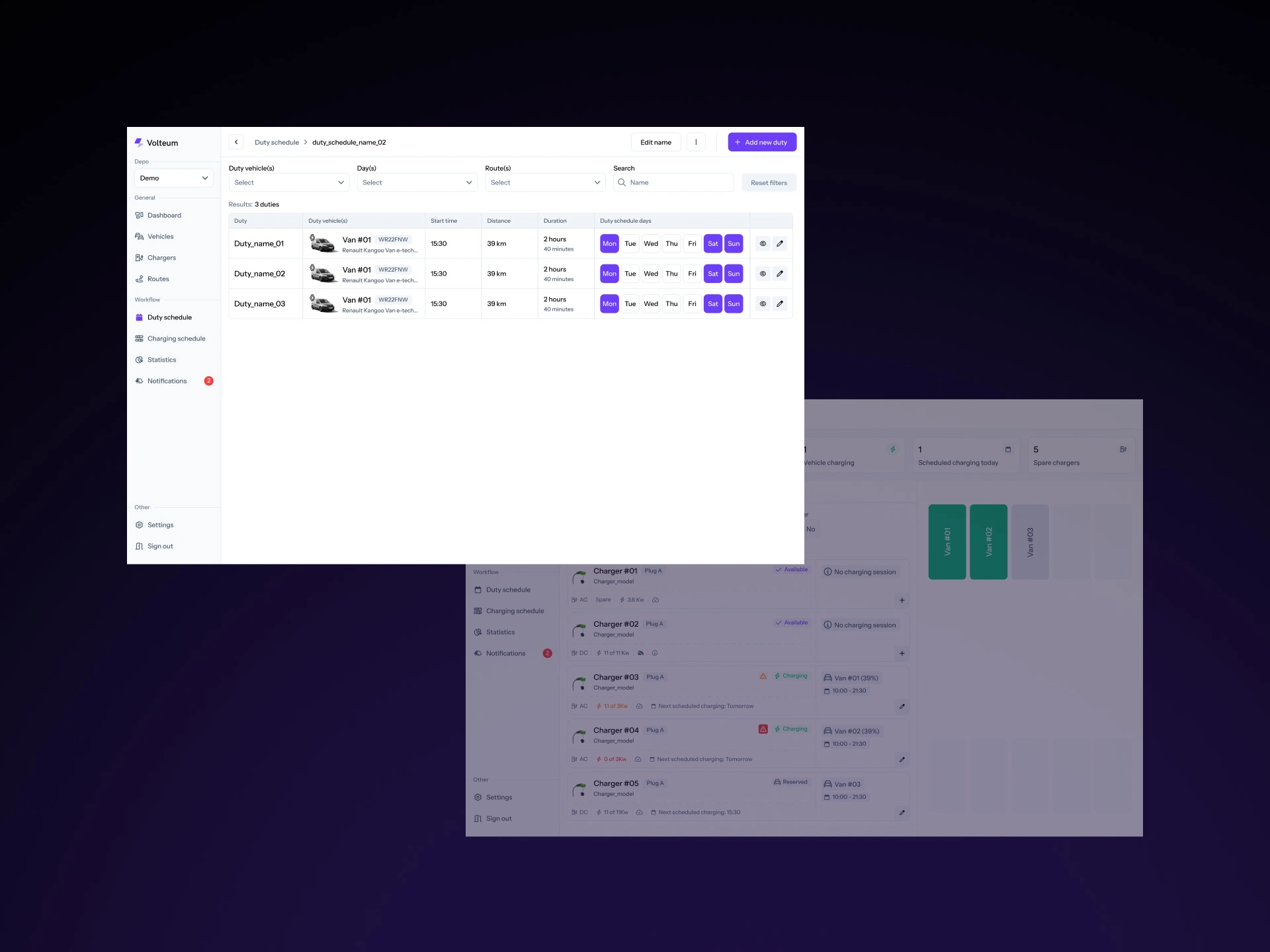Select the green Van #01 bar
Screen dimensions: 1270x952
[947, 541]
